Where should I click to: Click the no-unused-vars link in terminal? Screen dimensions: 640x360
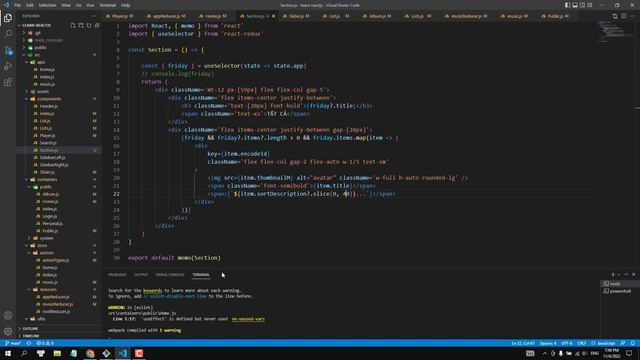(x=248, y=319)
